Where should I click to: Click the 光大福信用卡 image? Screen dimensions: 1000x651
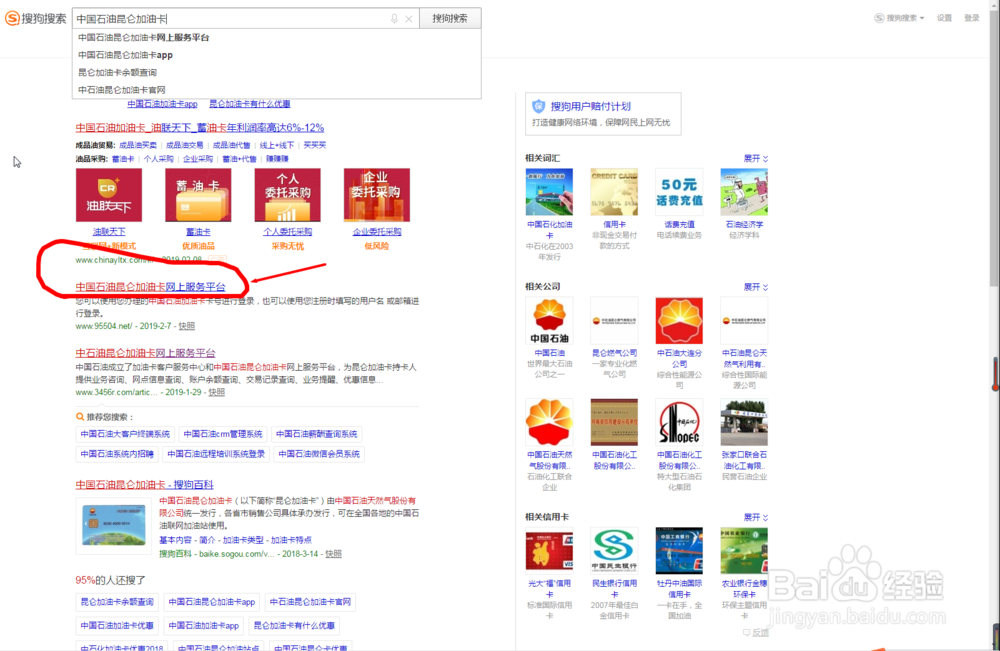[549, 551]
